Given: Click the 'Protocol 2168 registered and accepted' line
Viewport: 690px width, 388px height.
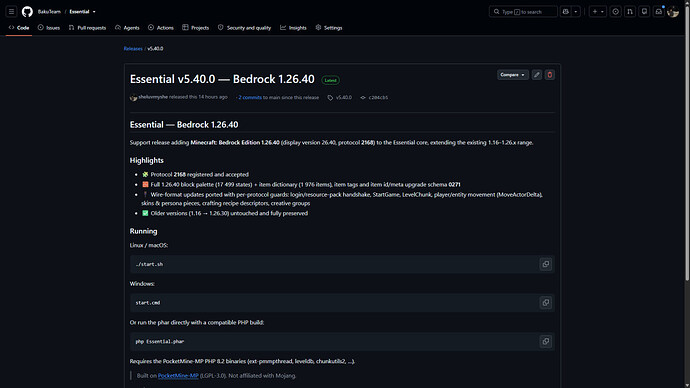Looking at the screenshot, I should click(x=195, y=175).
